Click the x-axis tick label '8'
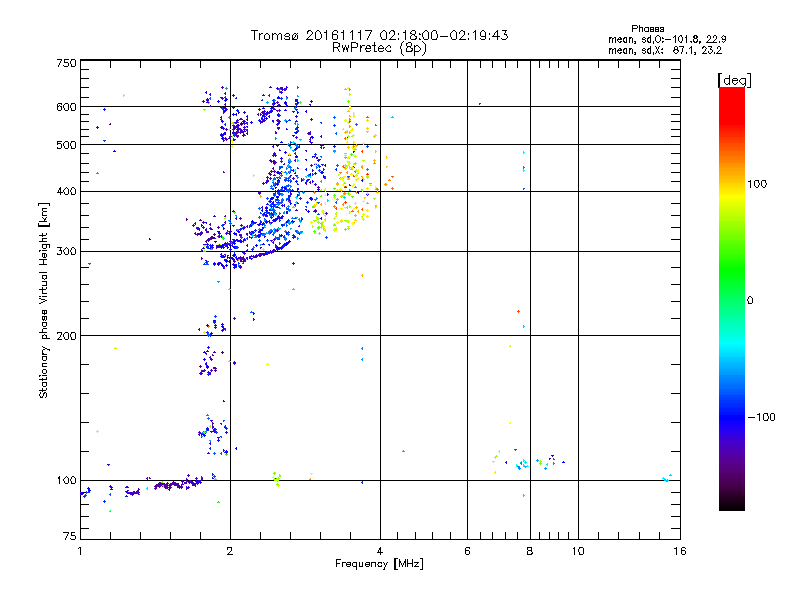The width and height of the screenshot is (800, 600). tap(530, 551)
